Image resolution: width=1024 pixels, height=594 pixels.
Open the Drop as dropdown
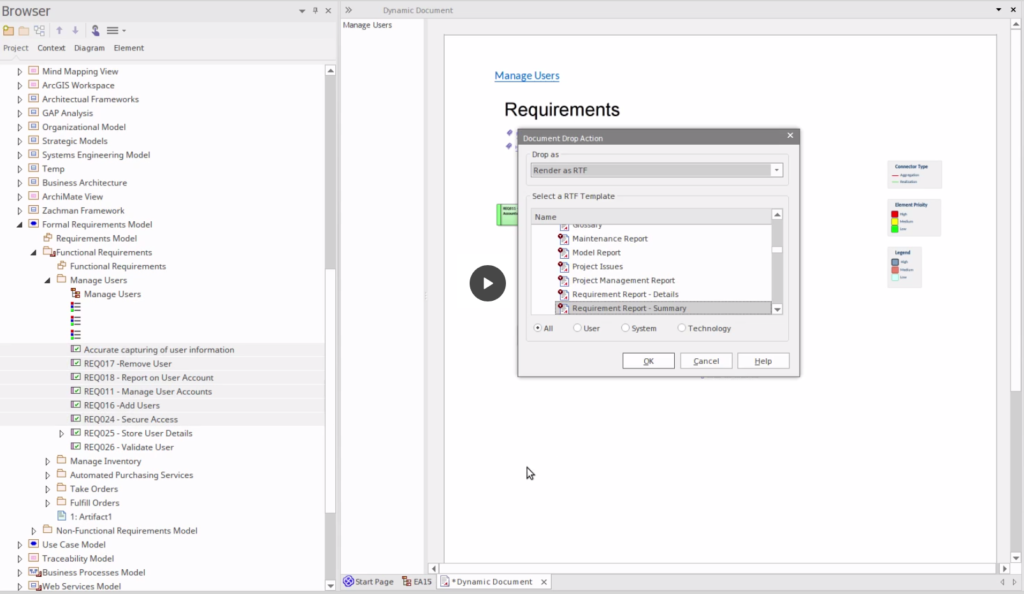776,170
